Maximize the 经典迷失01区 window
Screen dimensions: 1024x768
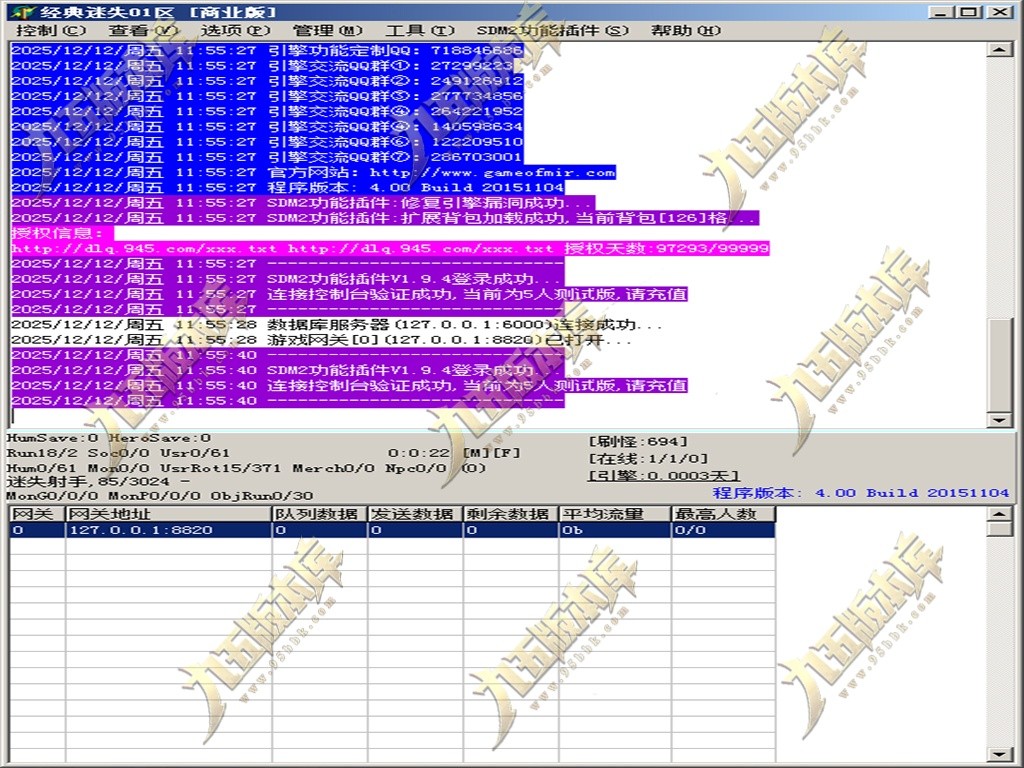point(970,12)
